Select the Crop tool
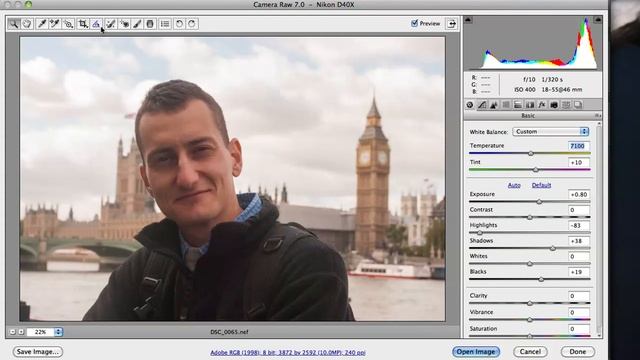 (83, 24)
